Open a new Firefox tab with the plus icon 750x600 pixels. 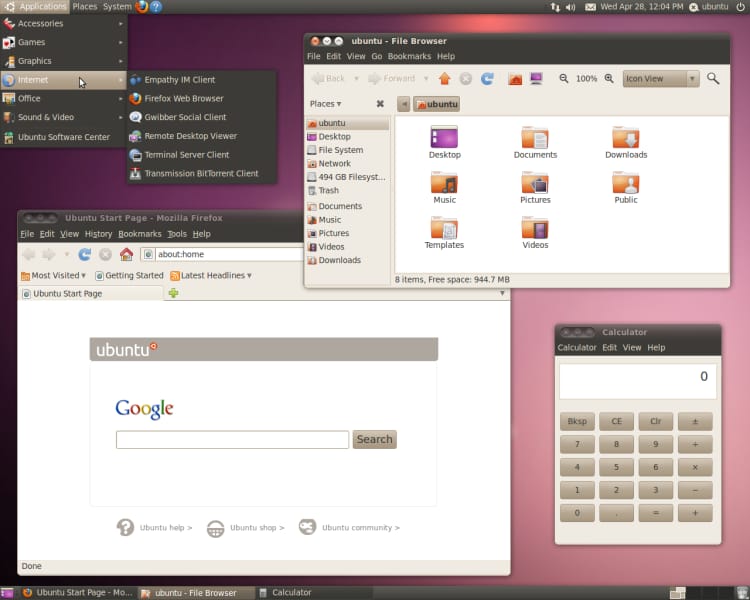coord(174,293)
